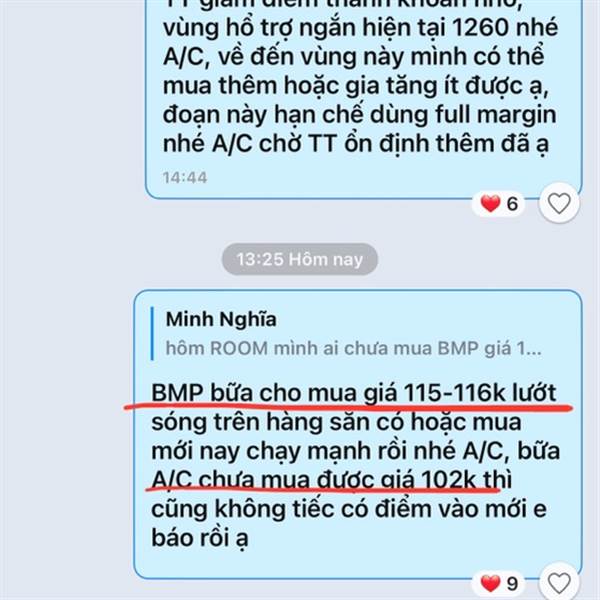This screenshot has height=600, width=600.
Task: Jump to quoted message "hôm ROOM mình ai chưa mua"
Action: click(353, 348)
